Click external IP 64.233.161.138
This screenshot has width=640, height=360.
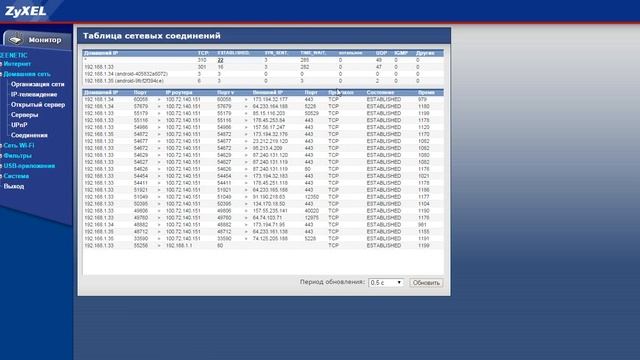[x=270, y=231]
